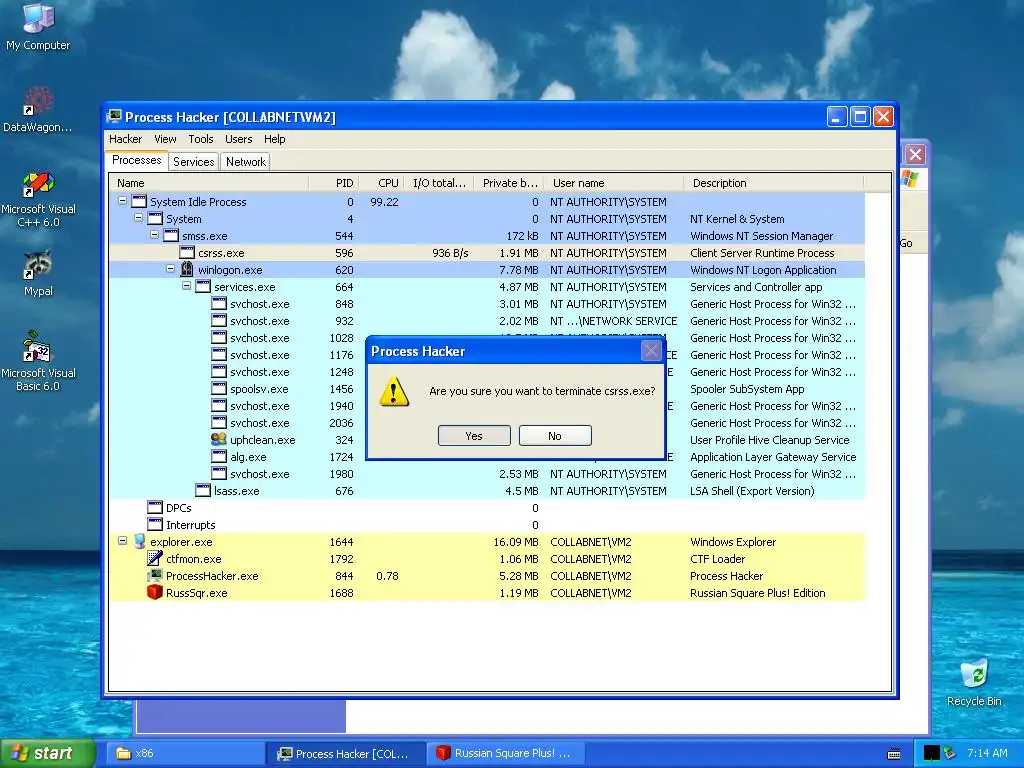
Task: Open the Tools menu
Action: click(x=201, y=139)
